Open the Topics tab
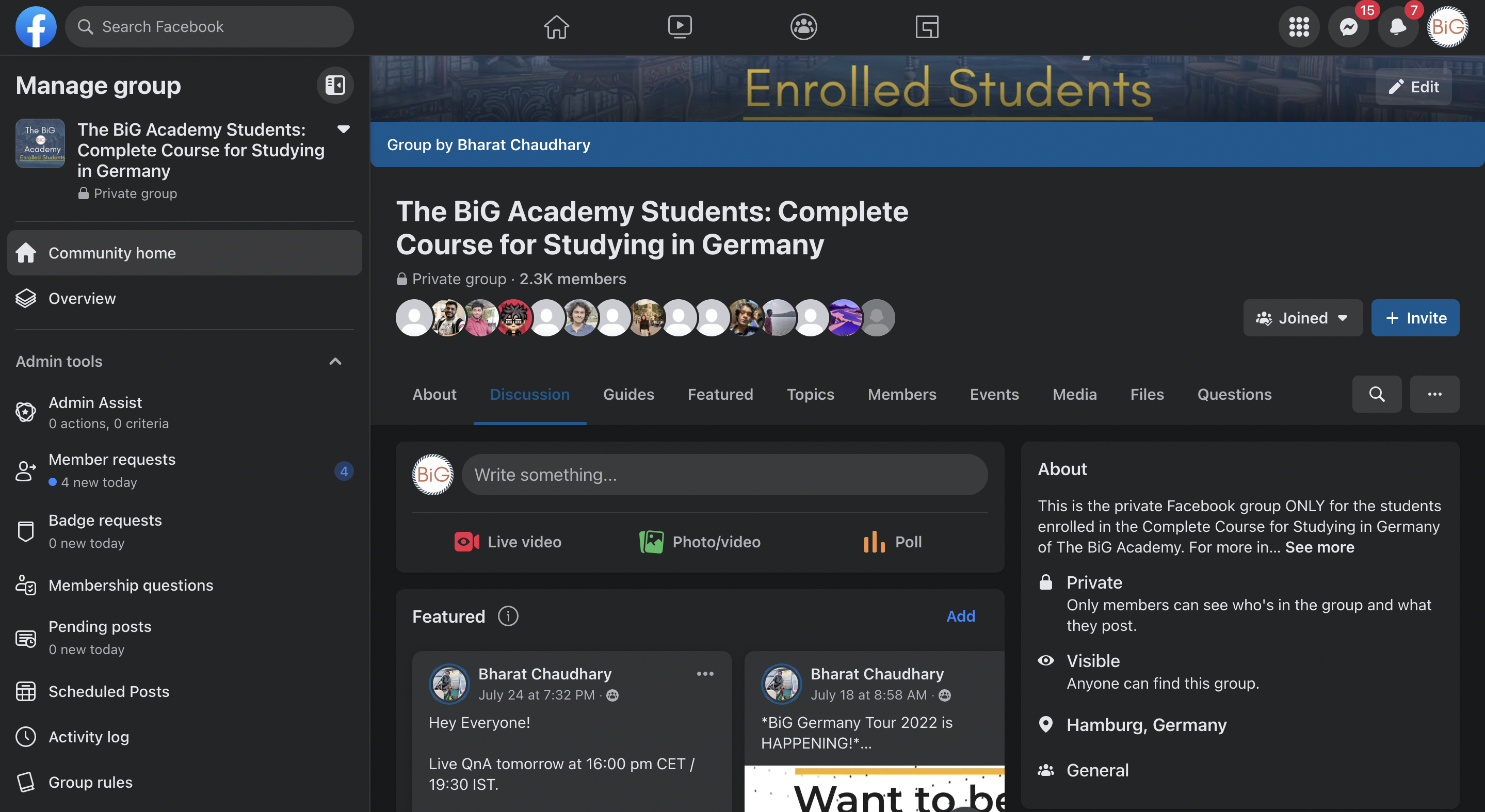The width and height of the screenshot is (1485, 812). (x=810, y=394)
